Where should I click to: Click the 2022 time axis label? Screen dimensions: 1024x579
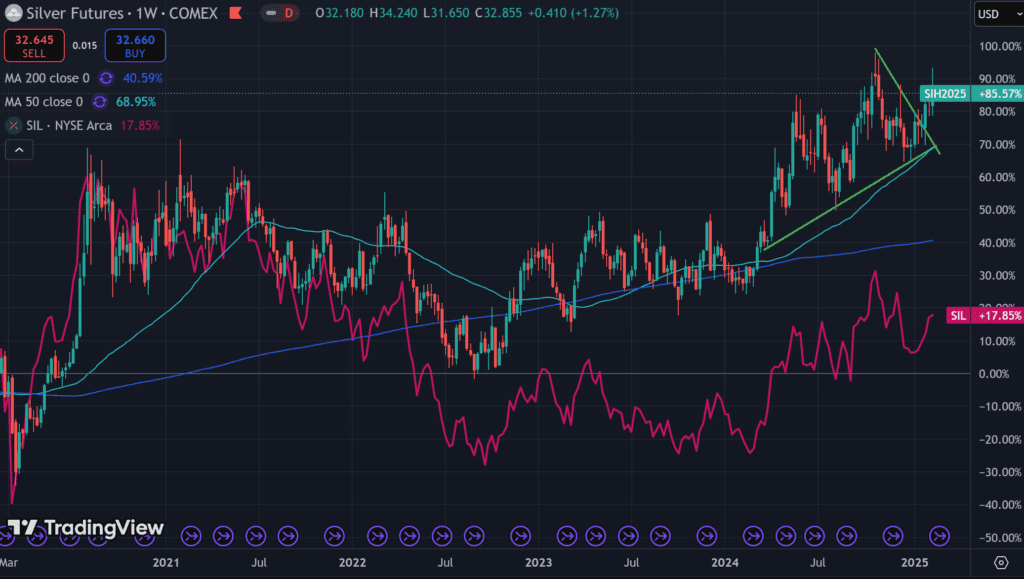353,563
